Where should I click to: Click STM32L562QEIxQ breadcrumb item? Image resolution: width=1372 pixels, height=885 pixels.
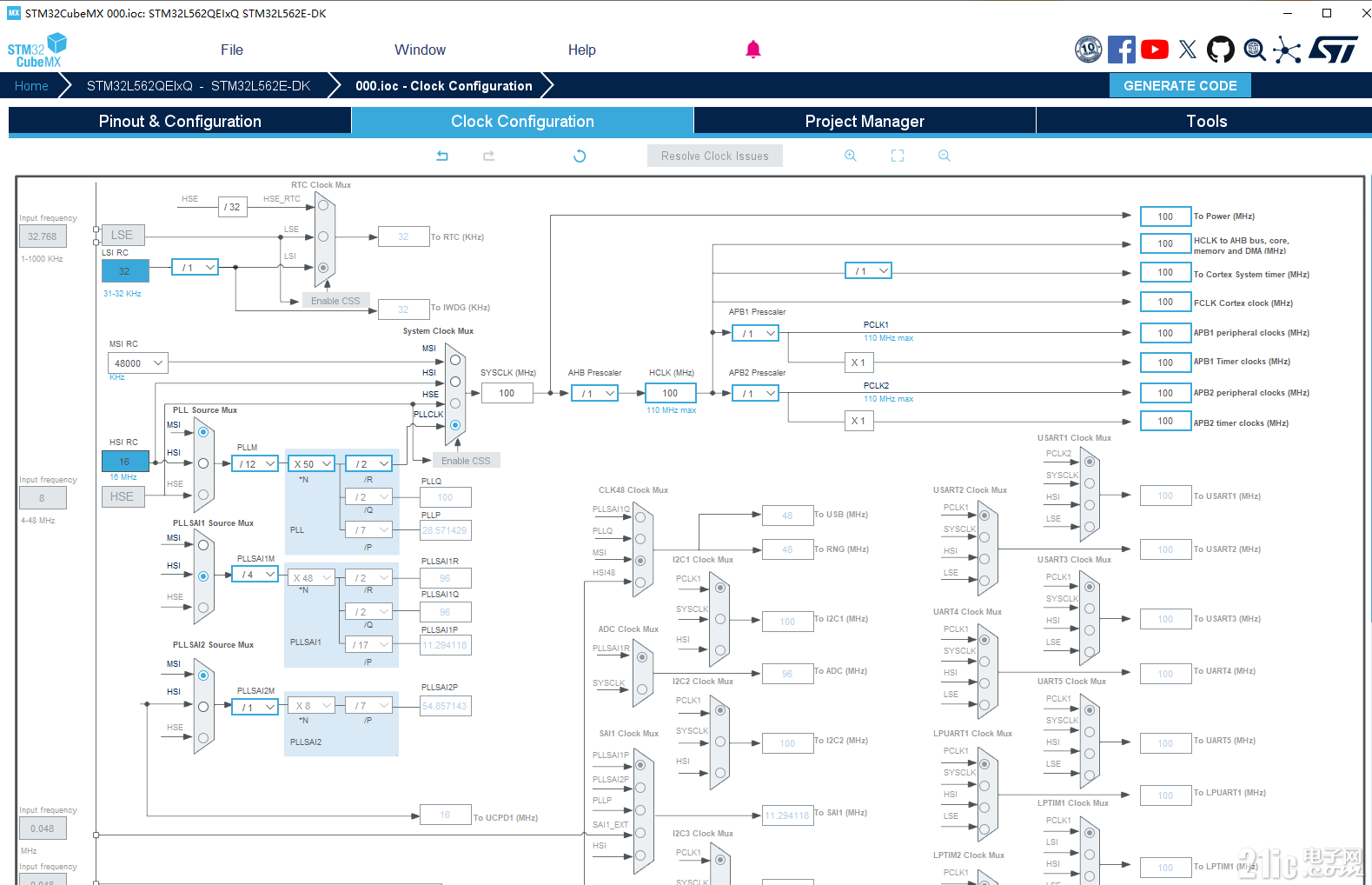point(198,86)
